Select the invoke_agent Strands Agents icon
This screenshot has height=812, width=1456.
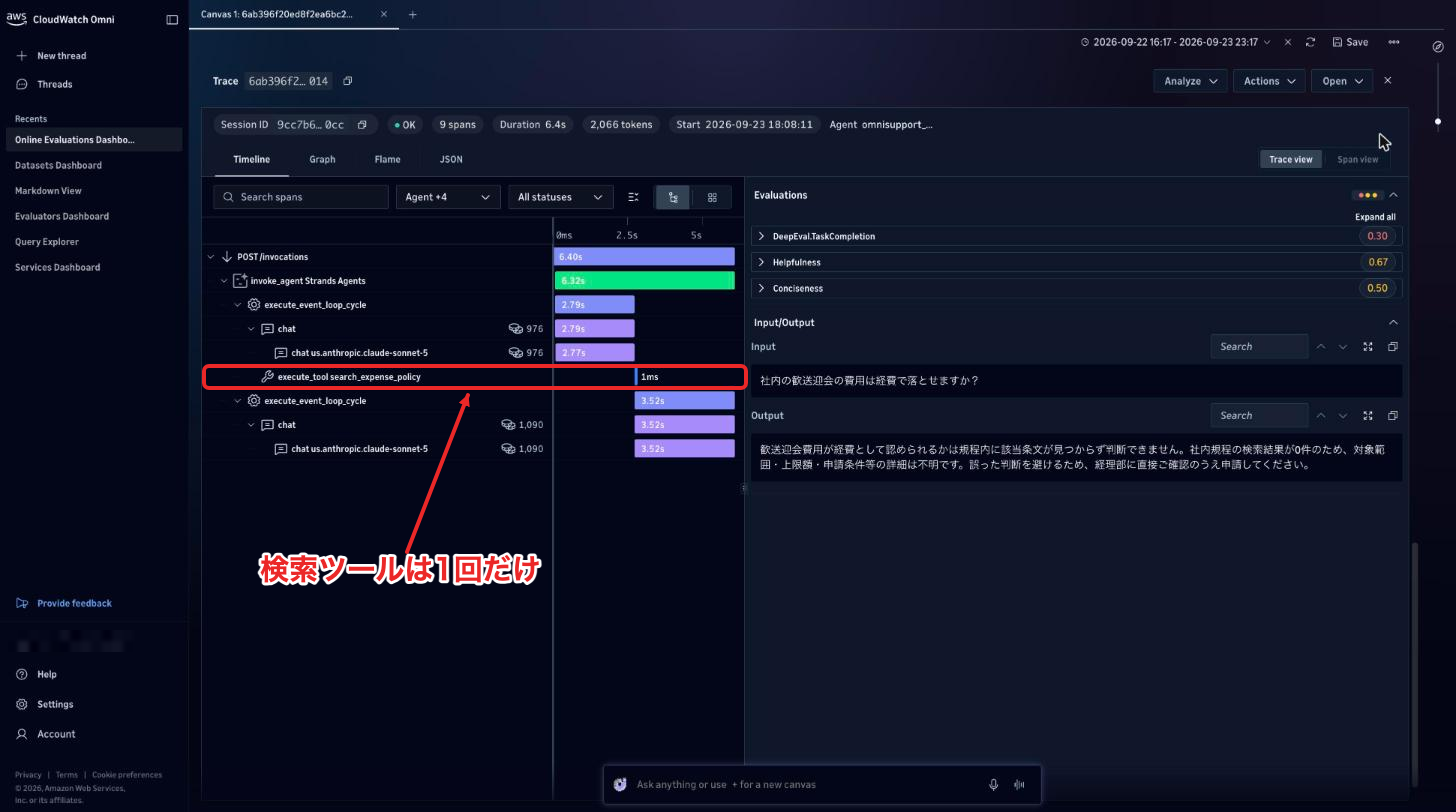coord(240,281)
